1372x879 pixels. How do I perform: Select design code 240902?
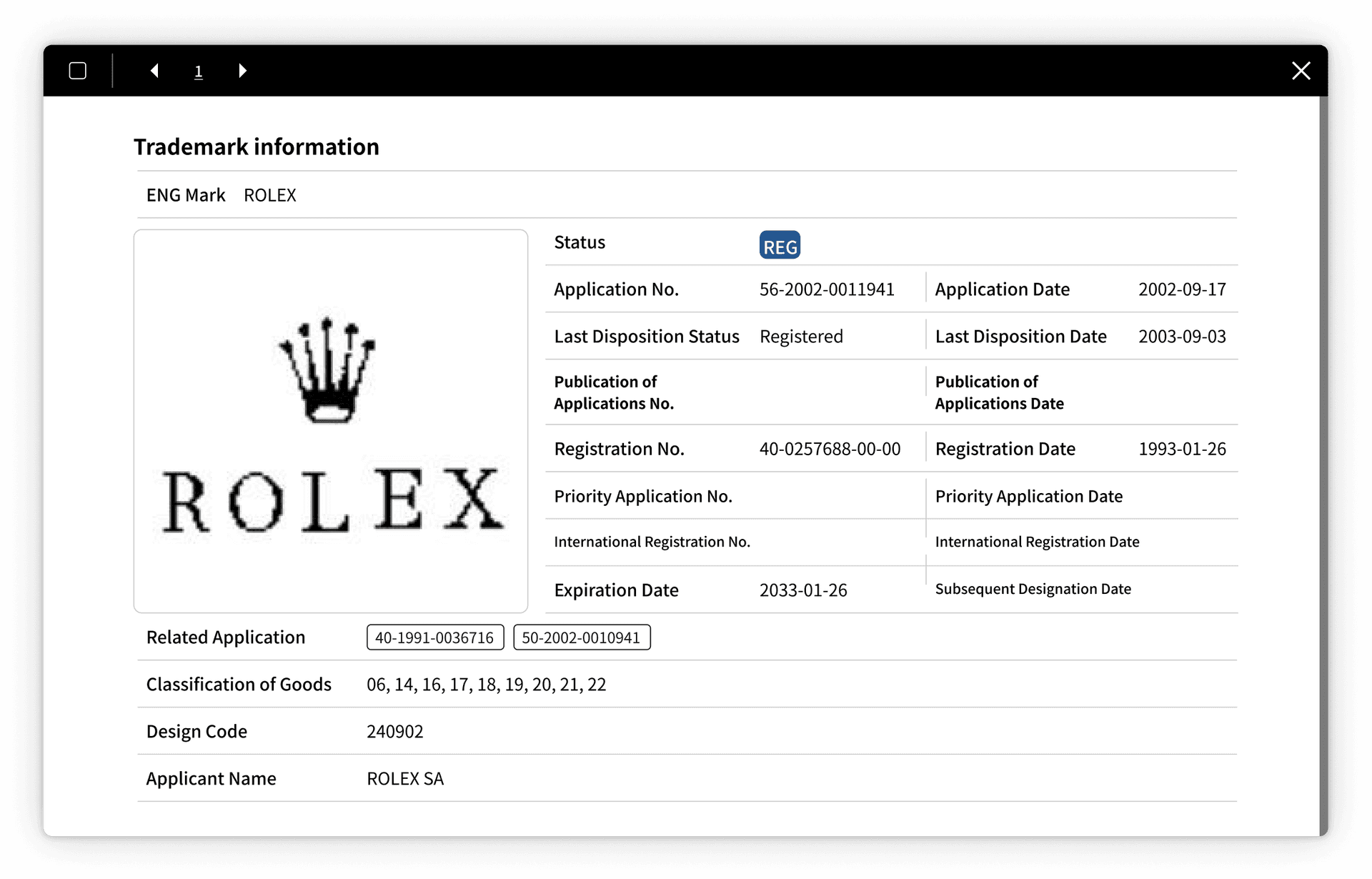coord(395,732)
